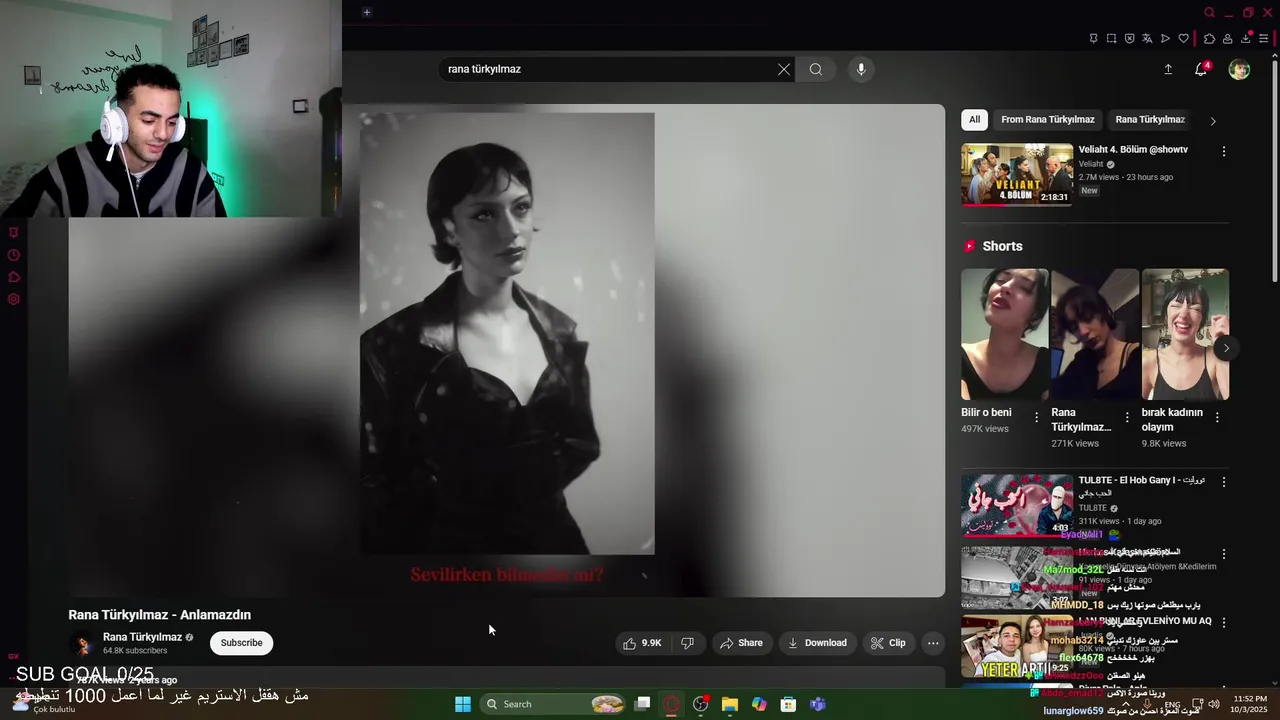The width and height of the screenshot is (1280, 720).
Task: Open taskbar clock showing 11:52 PM
Action: (x=1250, y=704)
